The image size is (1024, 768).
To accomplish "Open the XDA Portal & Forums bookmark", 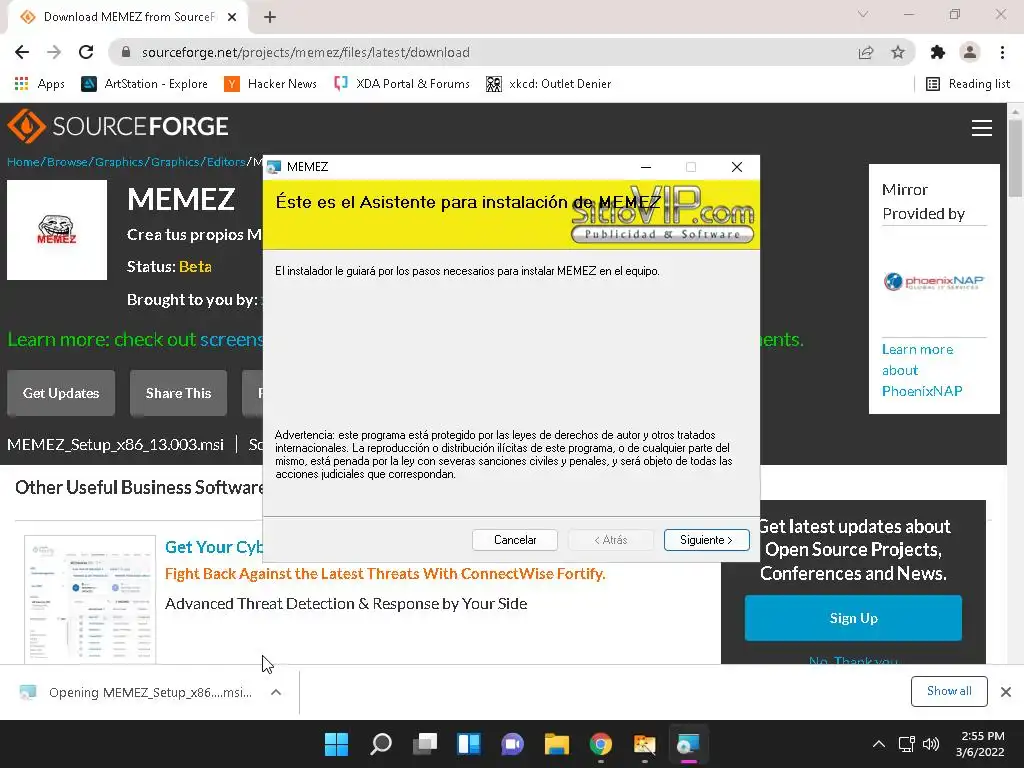I will coord(402,84).
